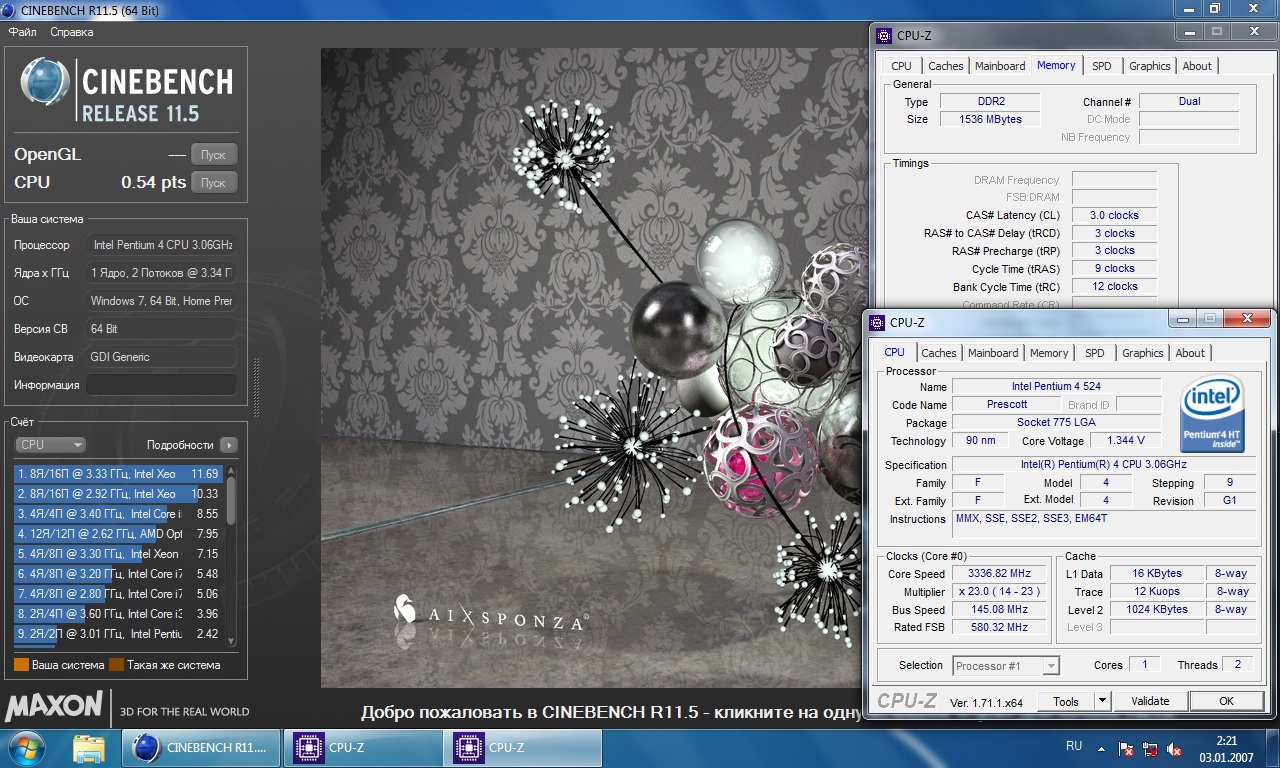Click the ranking list scrollbar down arrow
Screen dimensions: 1280x768
click(232, 640)
